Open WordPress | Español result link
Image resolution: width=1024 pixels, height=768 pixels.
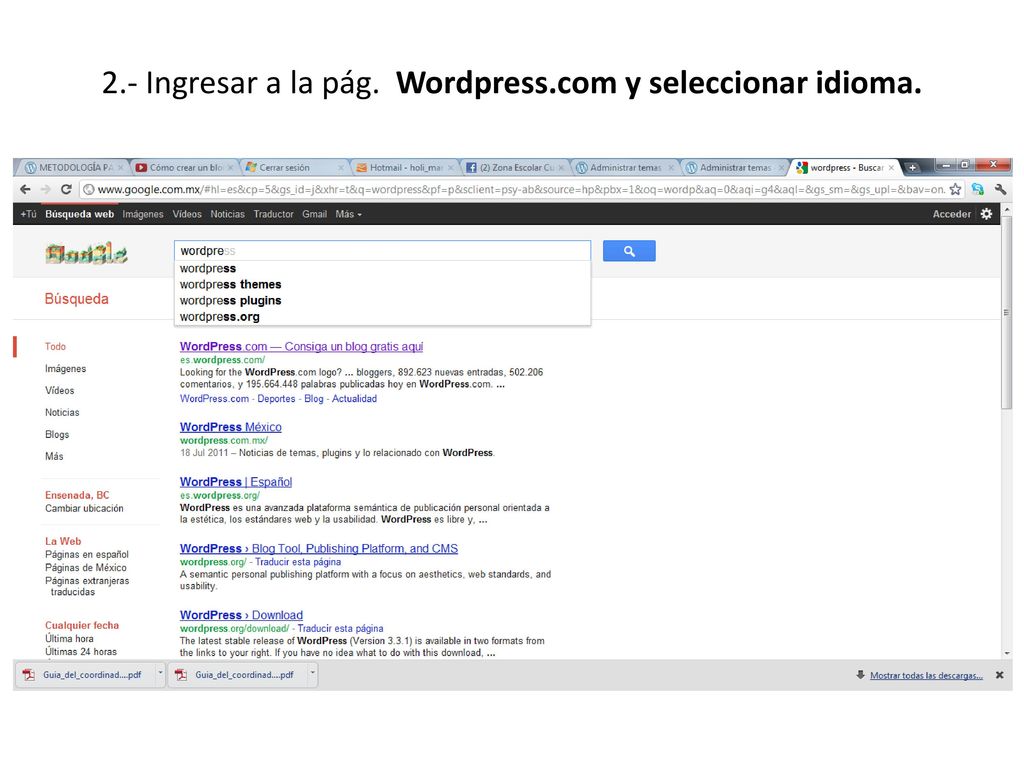236,482
